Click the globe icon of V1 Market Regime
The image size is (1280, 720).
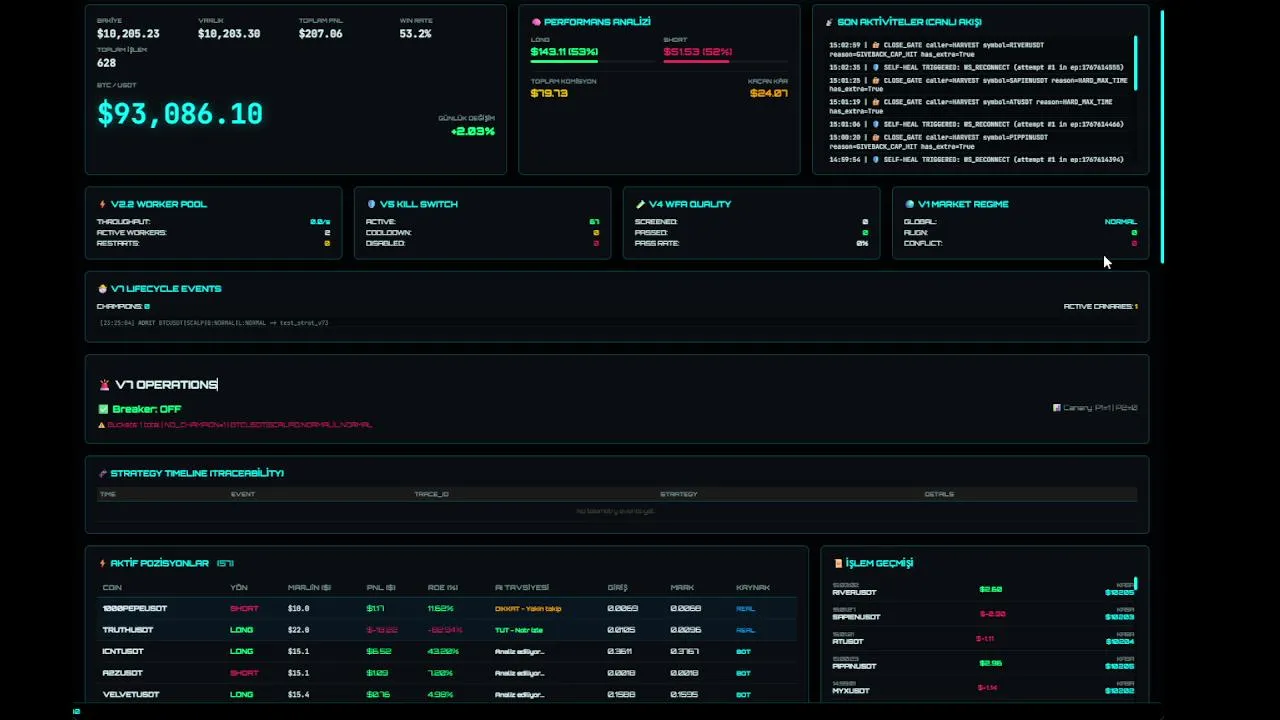click(909, 204)
